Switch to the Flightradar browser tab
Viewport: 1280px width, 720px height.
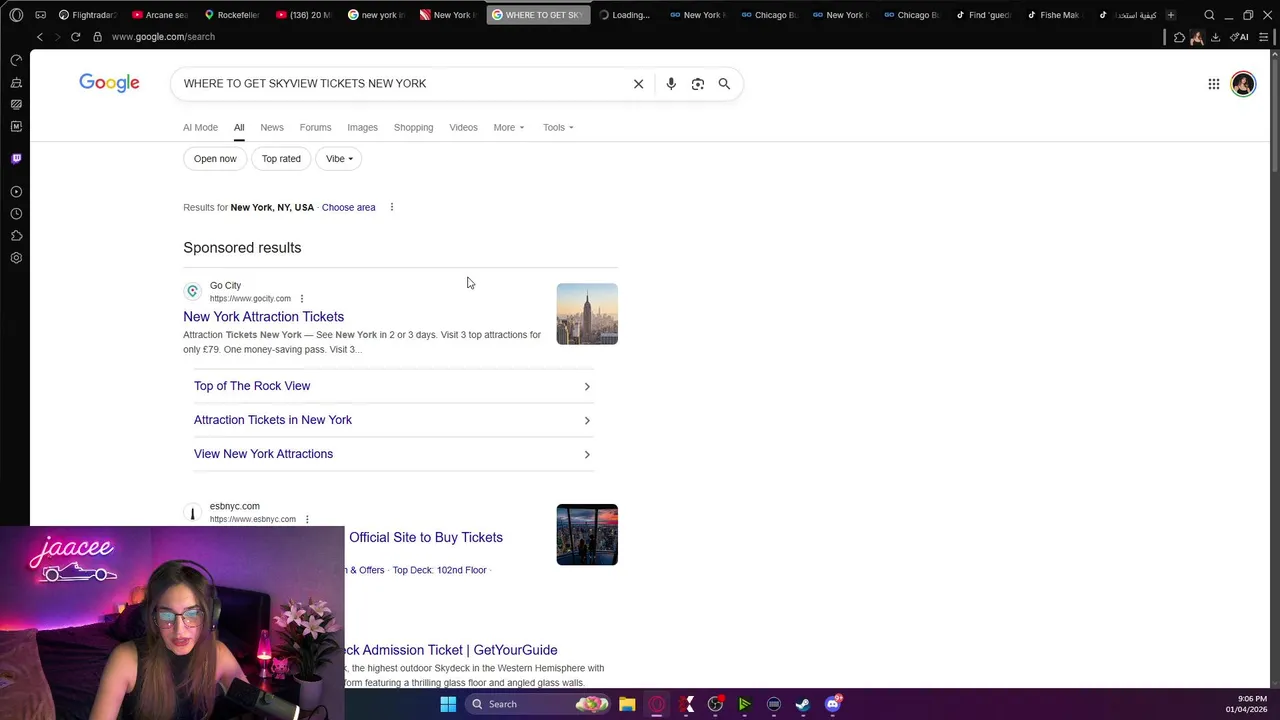(87, 15)
